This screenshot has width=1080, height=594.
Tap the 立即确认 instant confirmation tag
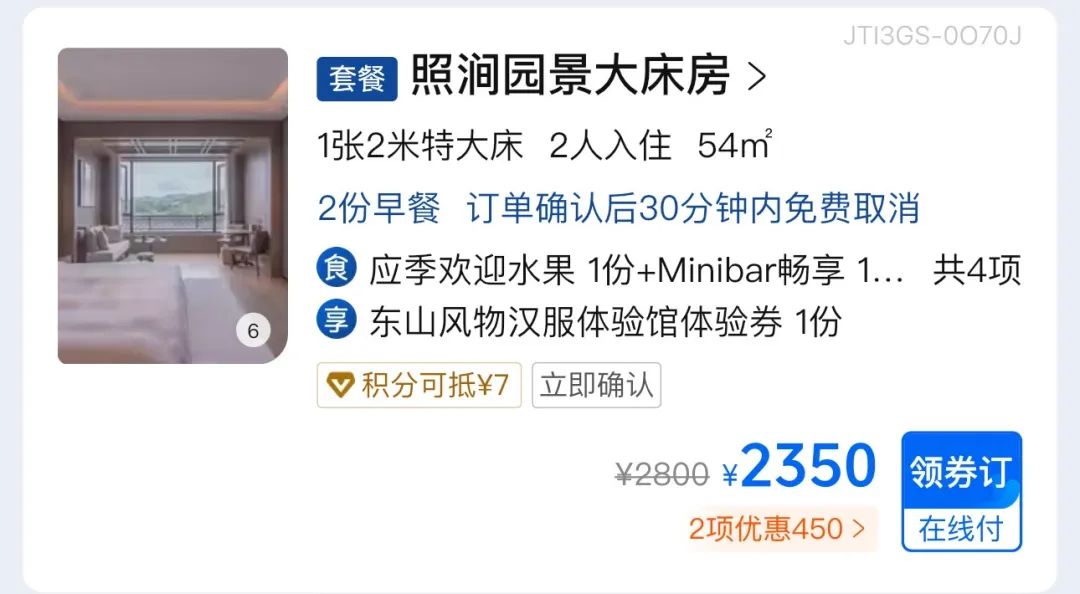(596, 385)
